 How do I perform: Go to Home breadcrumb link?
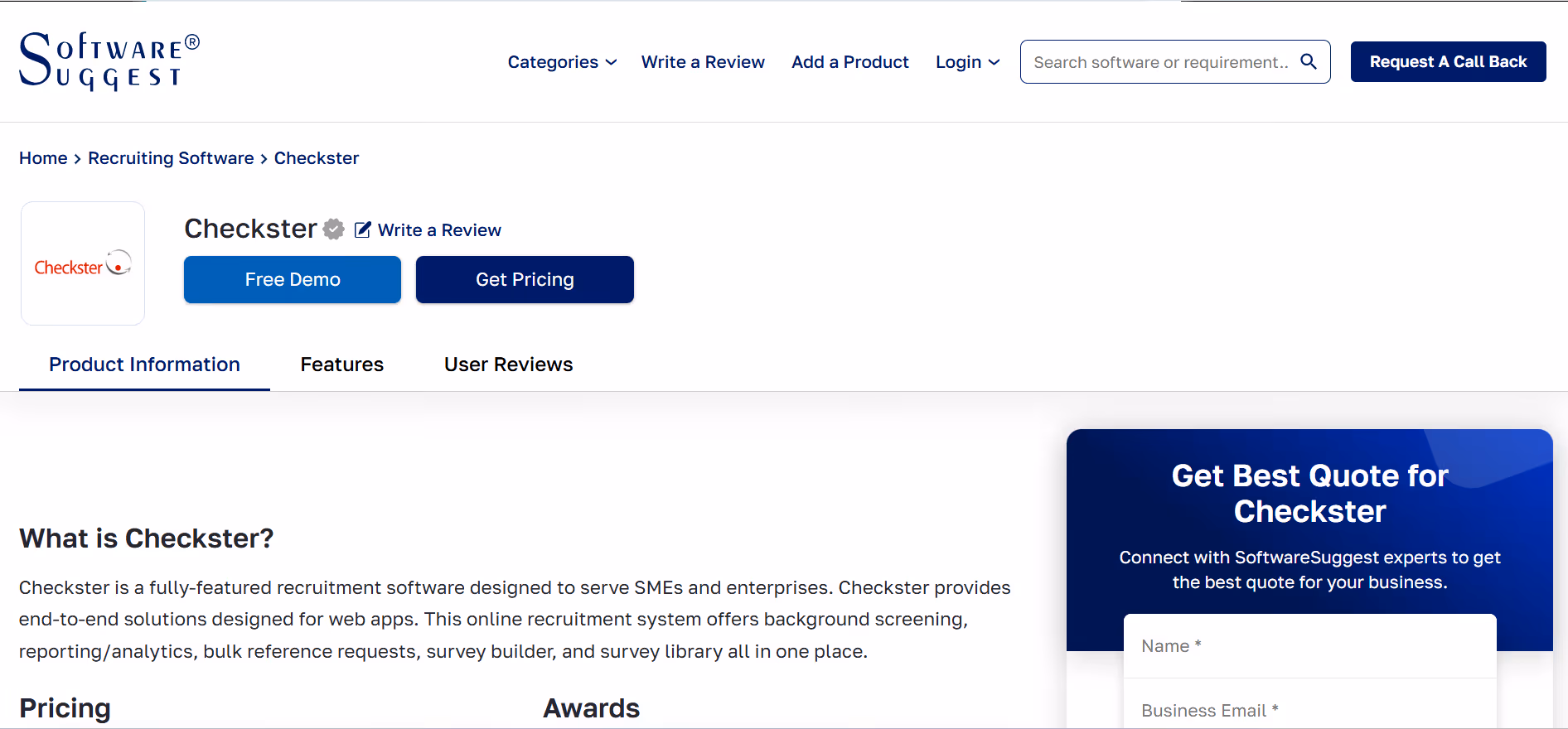[x=43, y=158]
